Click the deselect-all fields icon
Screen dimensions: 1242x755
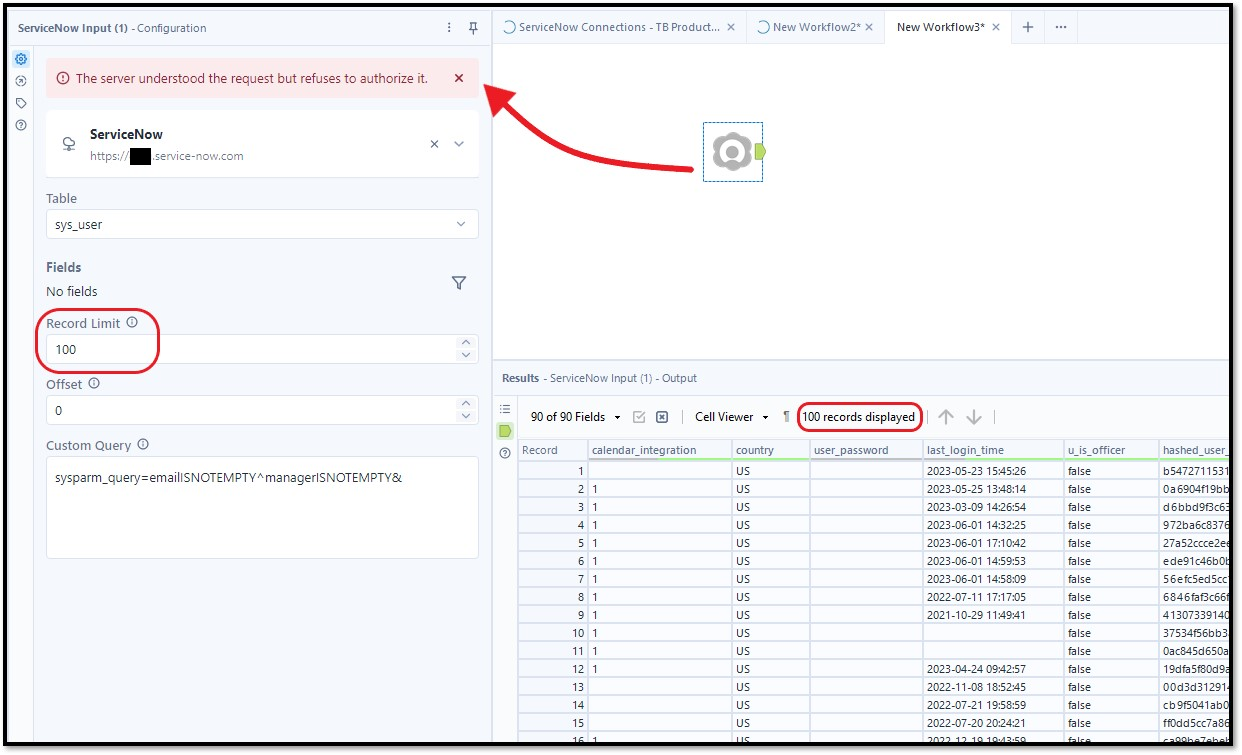pyautogui.click(x=662, y=417)
